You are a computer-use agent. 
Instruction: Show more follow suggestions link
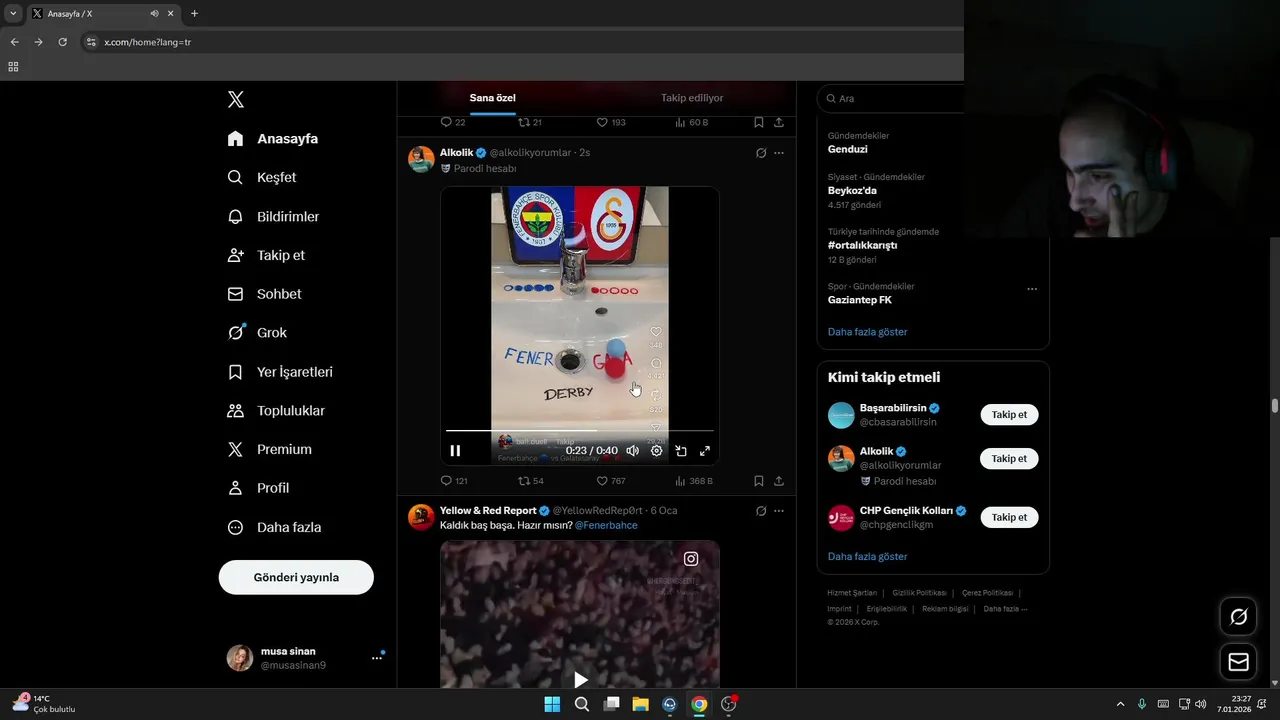tap(868, 556)
